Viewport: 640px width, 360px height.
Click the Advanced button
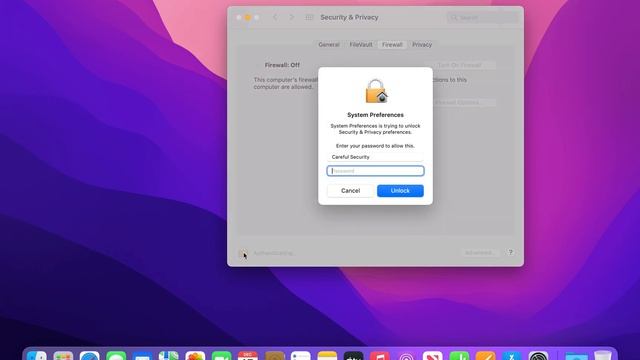(x=480, y=253)
